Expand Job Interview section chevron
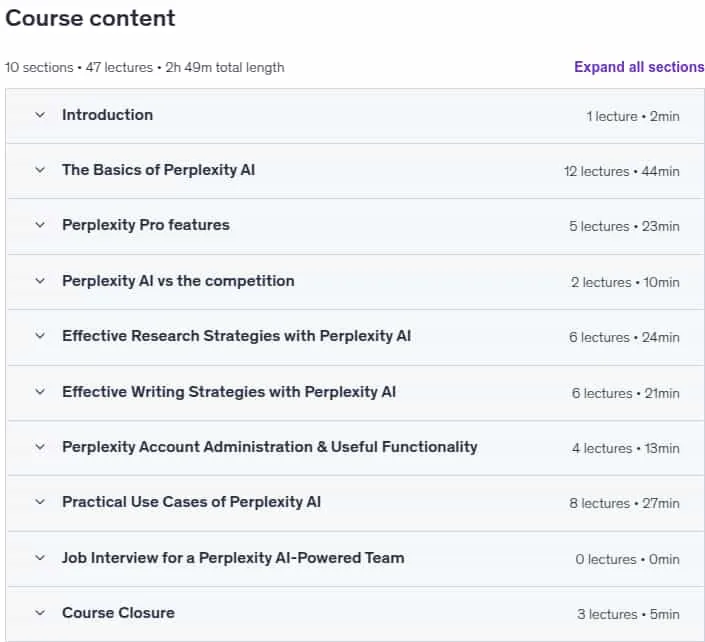Viewport: 705px width, 642px height. coord(40,558)
